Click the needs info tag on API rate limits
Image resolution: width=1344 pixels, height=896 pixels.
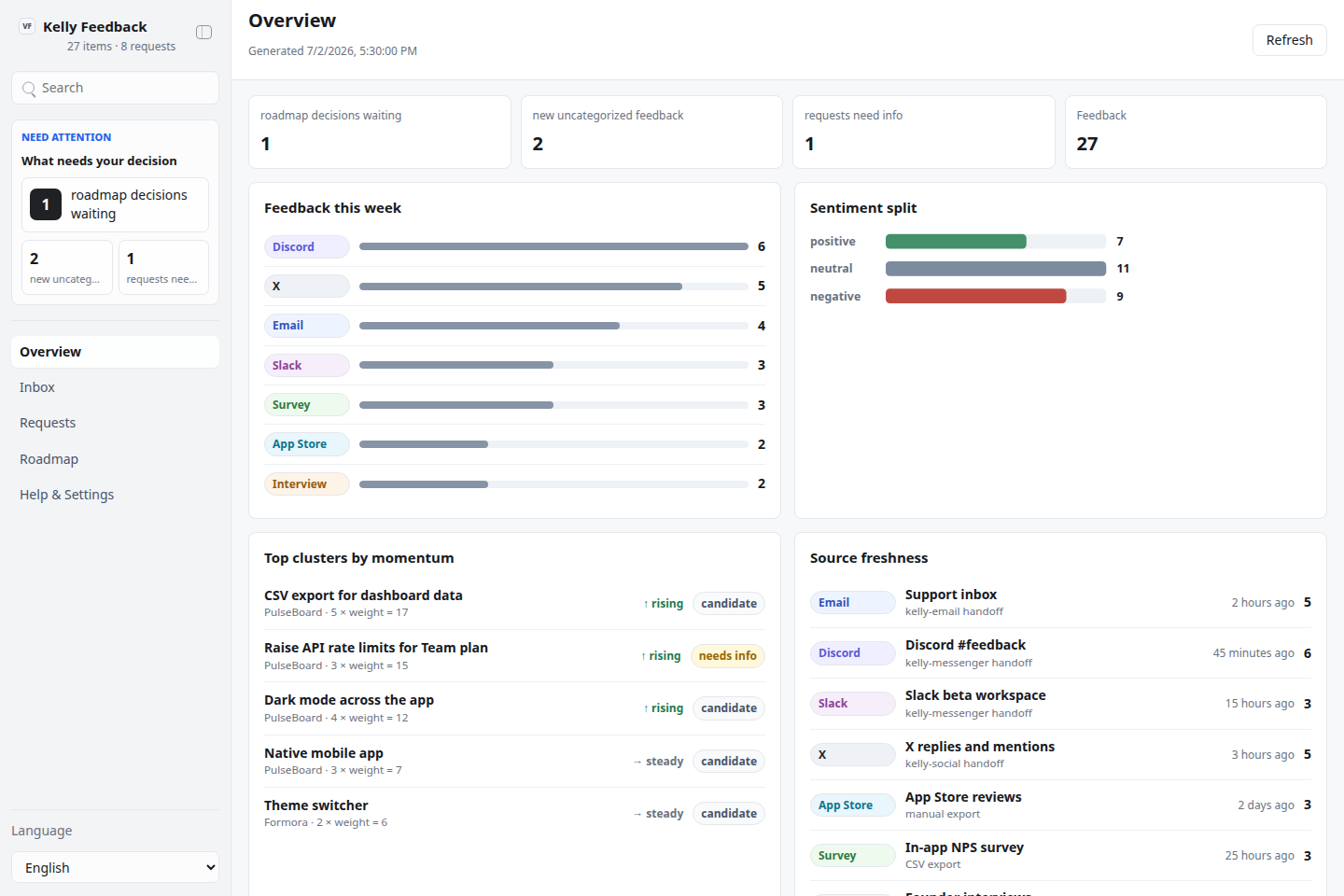[728, 656]
